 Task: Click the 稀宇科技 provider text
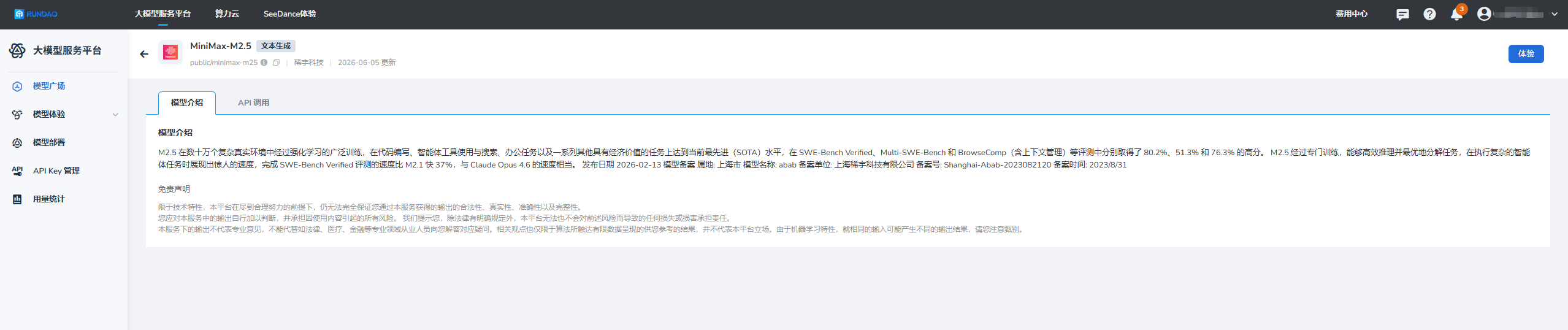tap(308, 63)
